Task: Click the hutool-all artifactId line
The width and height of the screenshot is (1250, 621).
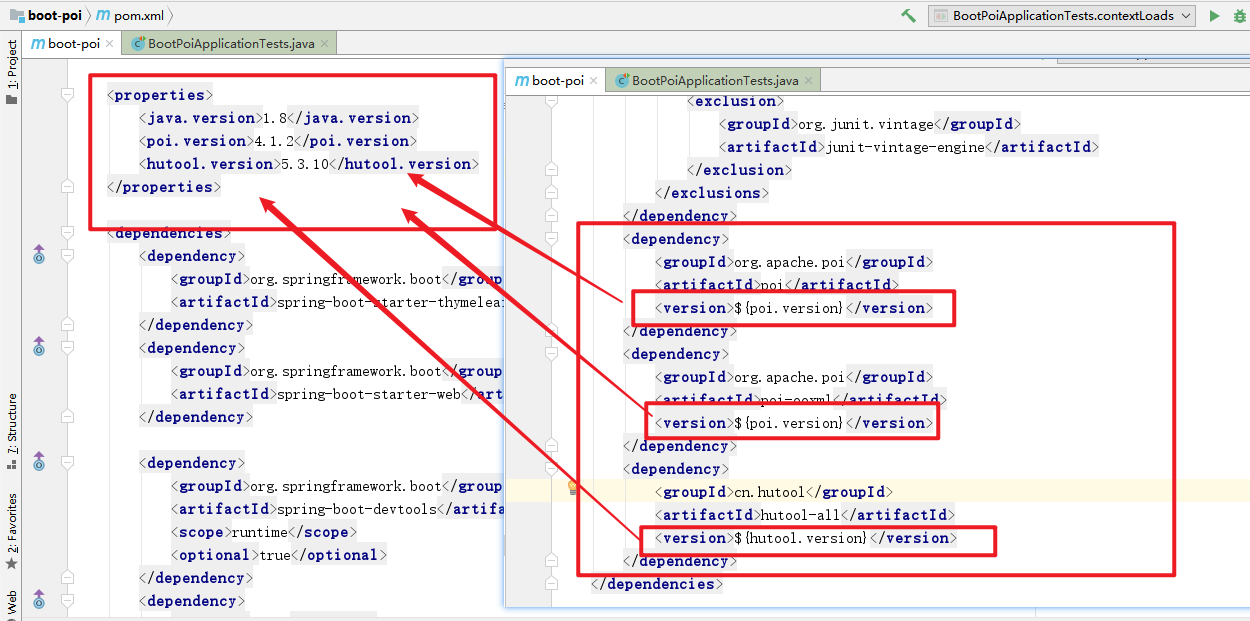Action: (x=805, y=515)
